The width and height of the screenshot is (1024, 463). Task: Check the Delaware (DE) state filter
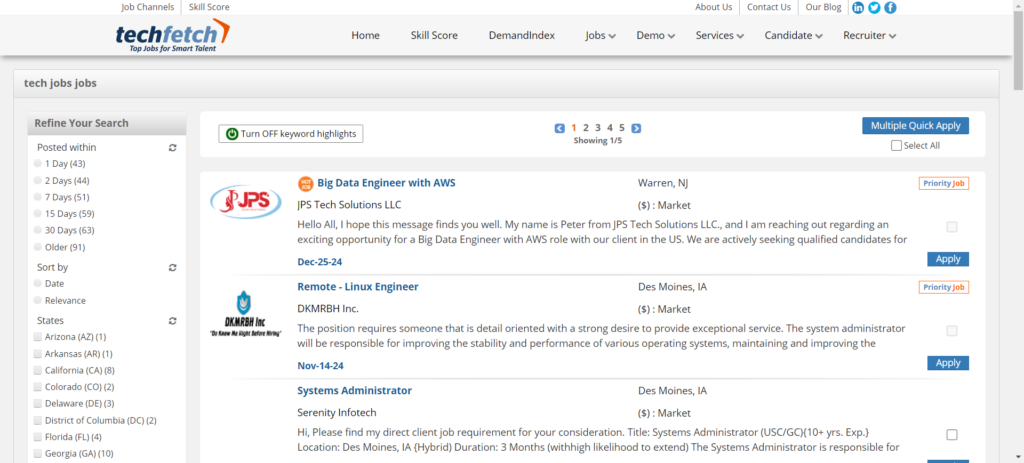tap(38, 404)
